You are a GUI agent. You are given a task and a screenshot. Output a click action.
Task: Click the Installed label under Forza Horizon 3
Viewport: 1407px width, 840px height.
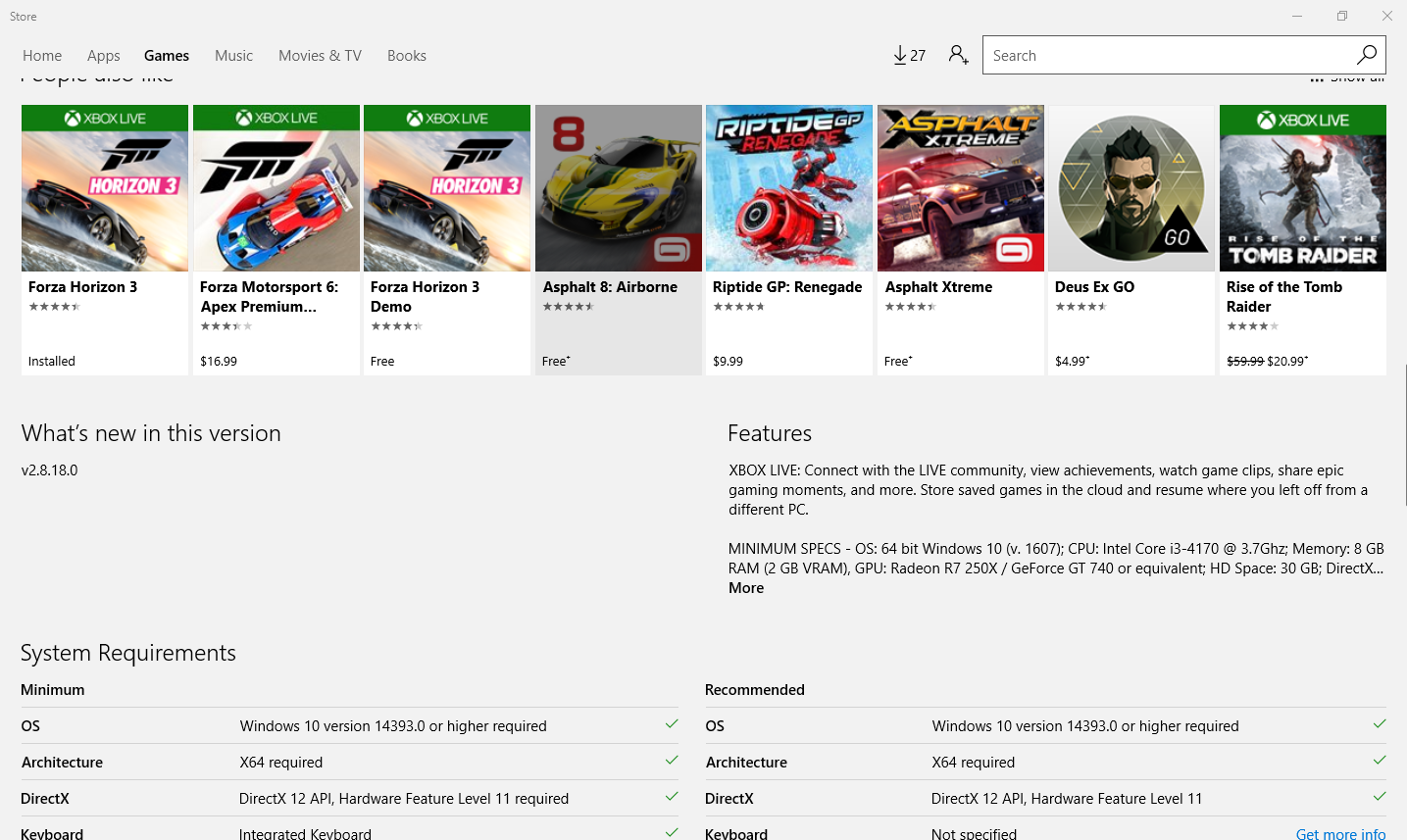tap(51, 362)
